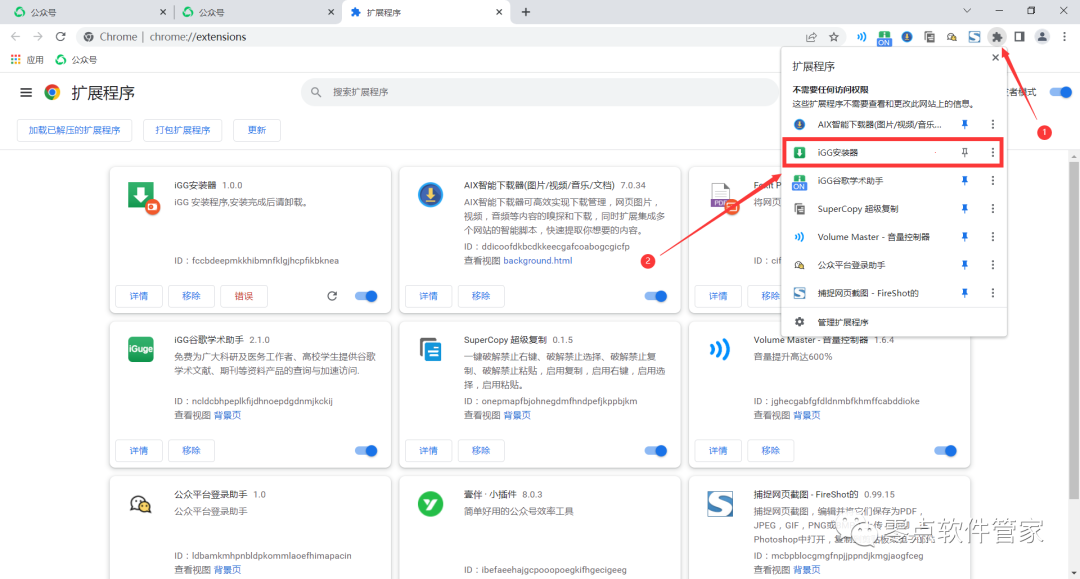This screenshot has width=1080, height=579.
Task: Open a new browser tab
Action: click(x=526, y=12)
